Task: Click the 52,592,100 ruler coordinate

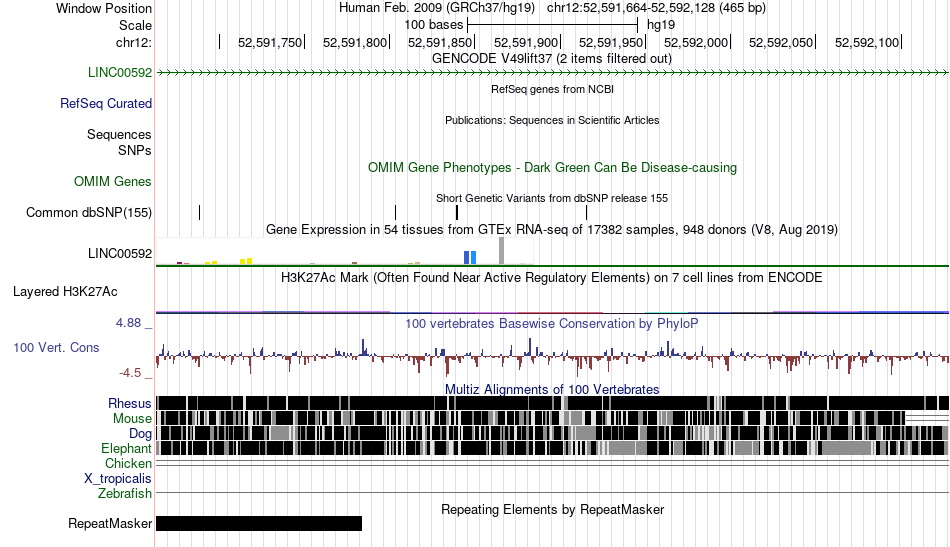Action: (x=867, y=42)
